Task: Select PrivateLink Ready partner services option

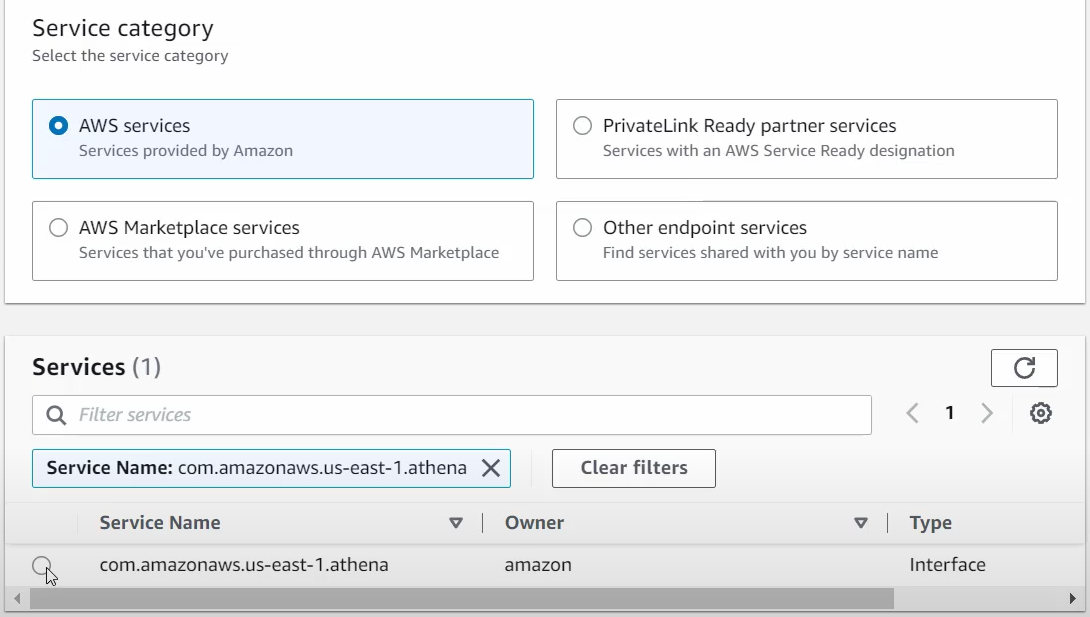Action: point(582,126)
